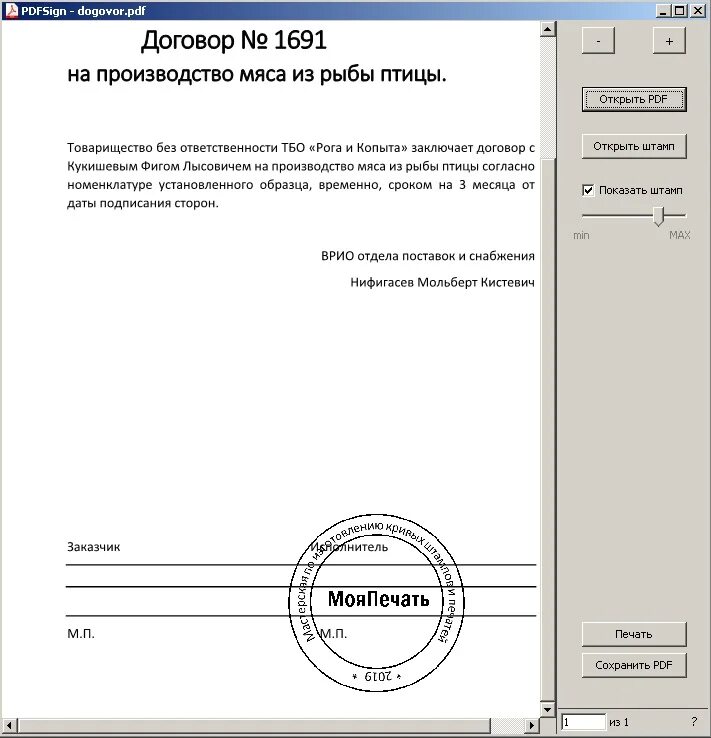The image size is (711, 738).
Task: Click text Нифигасев Мольберт Кистевич
Action: pos(442,282)
